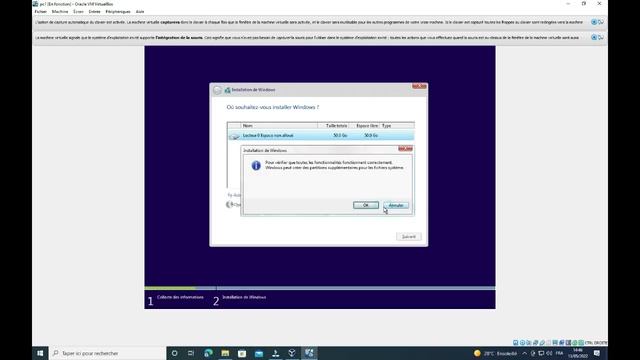Open the Fichier menu in VirtualBox
This screenshot has width=640, height=360.
[40, 11]
